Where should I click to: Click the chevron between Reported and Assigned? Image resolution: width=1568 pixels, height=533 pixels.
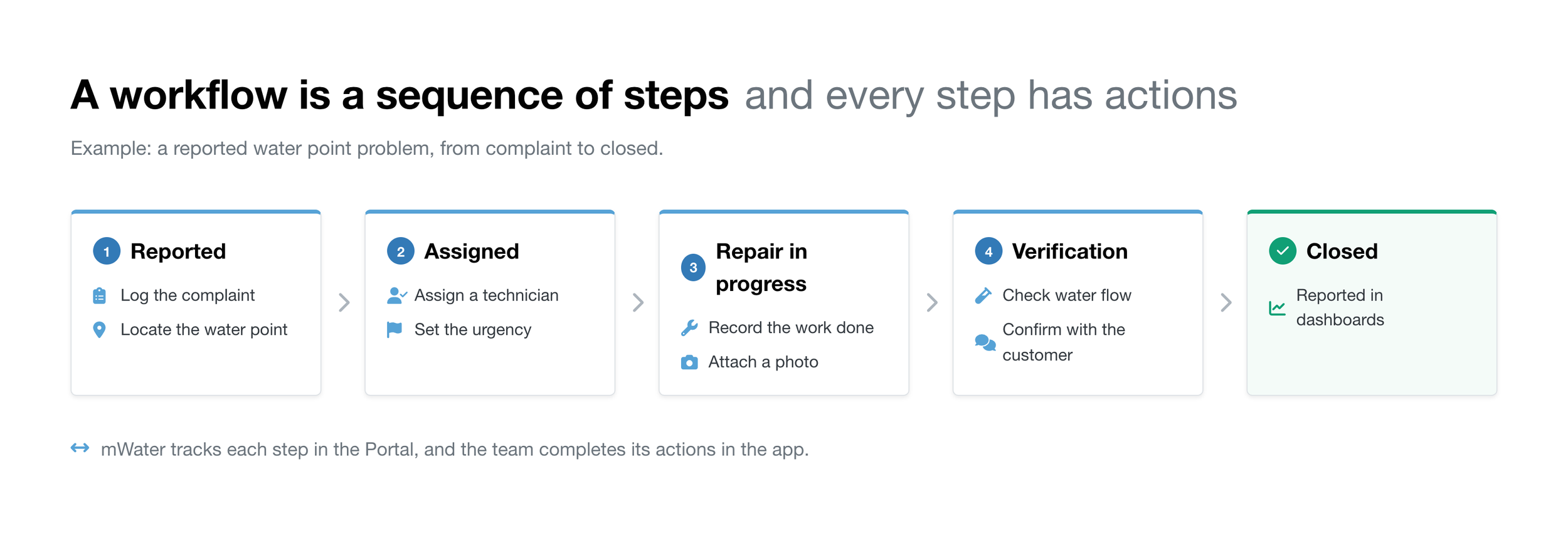(344, 303)
